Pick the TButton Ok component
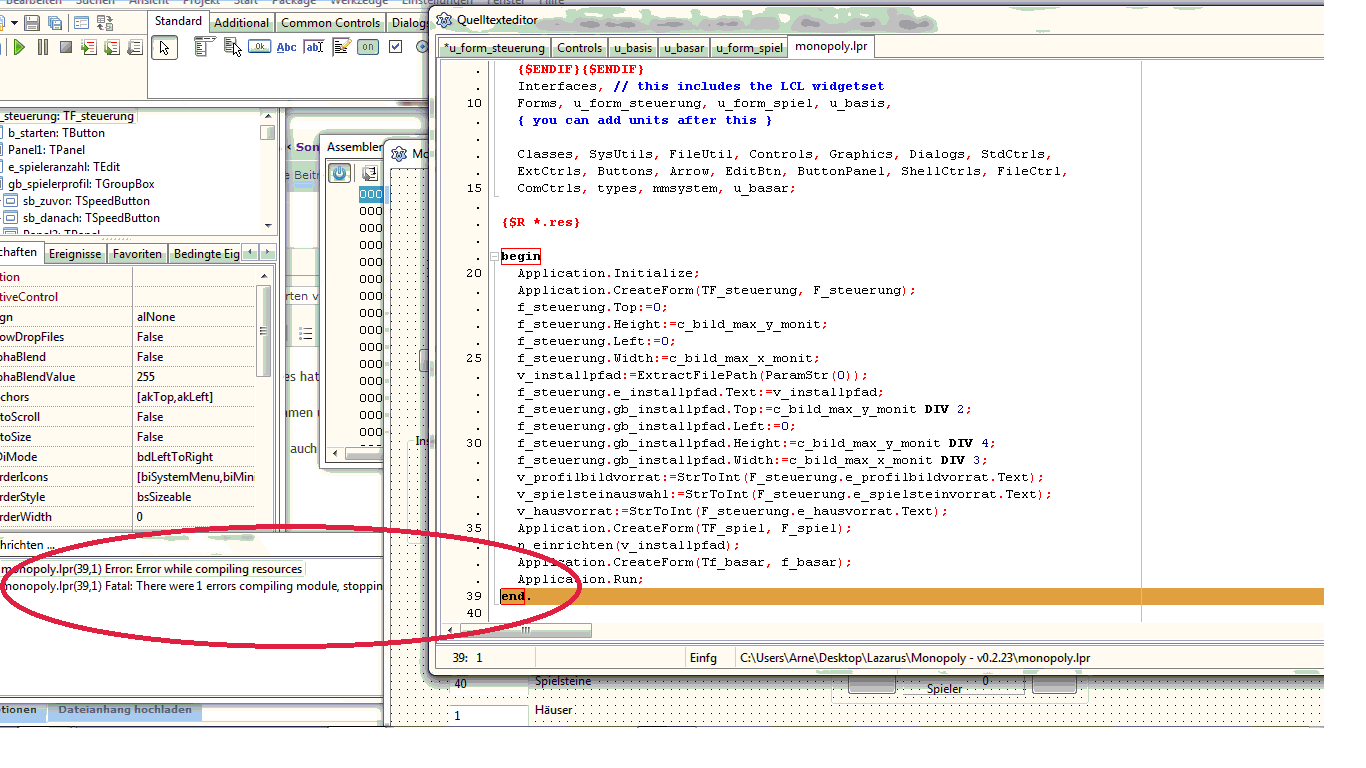 click(x=259, y=46)
